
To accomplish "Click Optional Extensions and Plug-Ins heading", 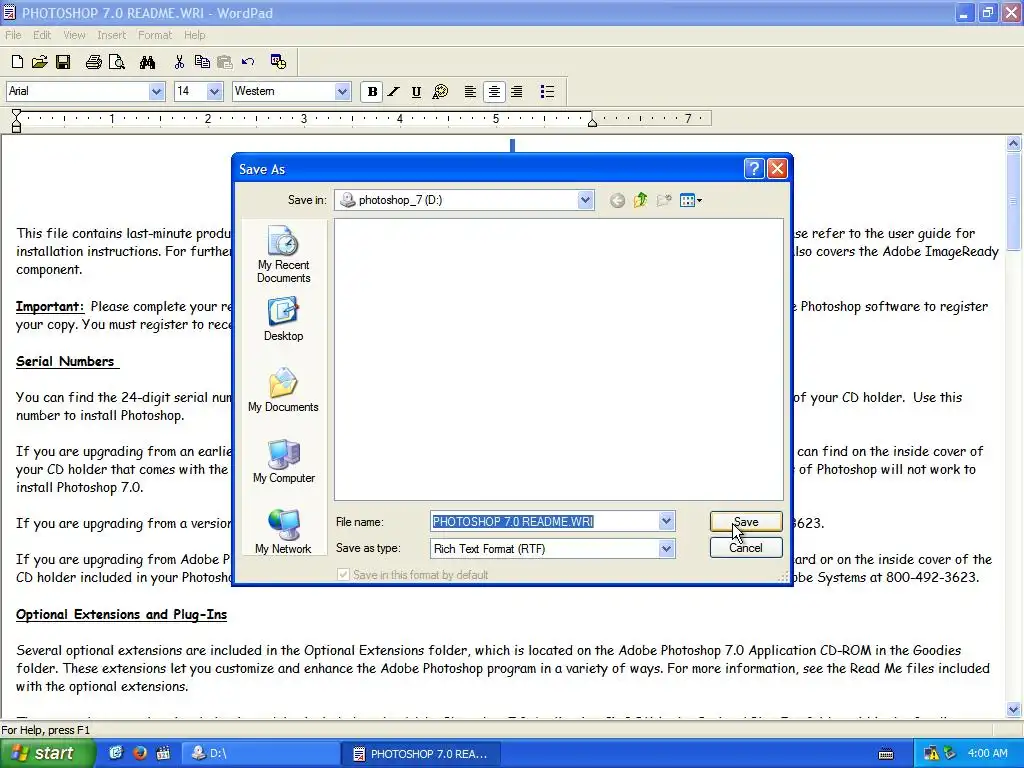I will pyautogui.click(x=121, y=615).
